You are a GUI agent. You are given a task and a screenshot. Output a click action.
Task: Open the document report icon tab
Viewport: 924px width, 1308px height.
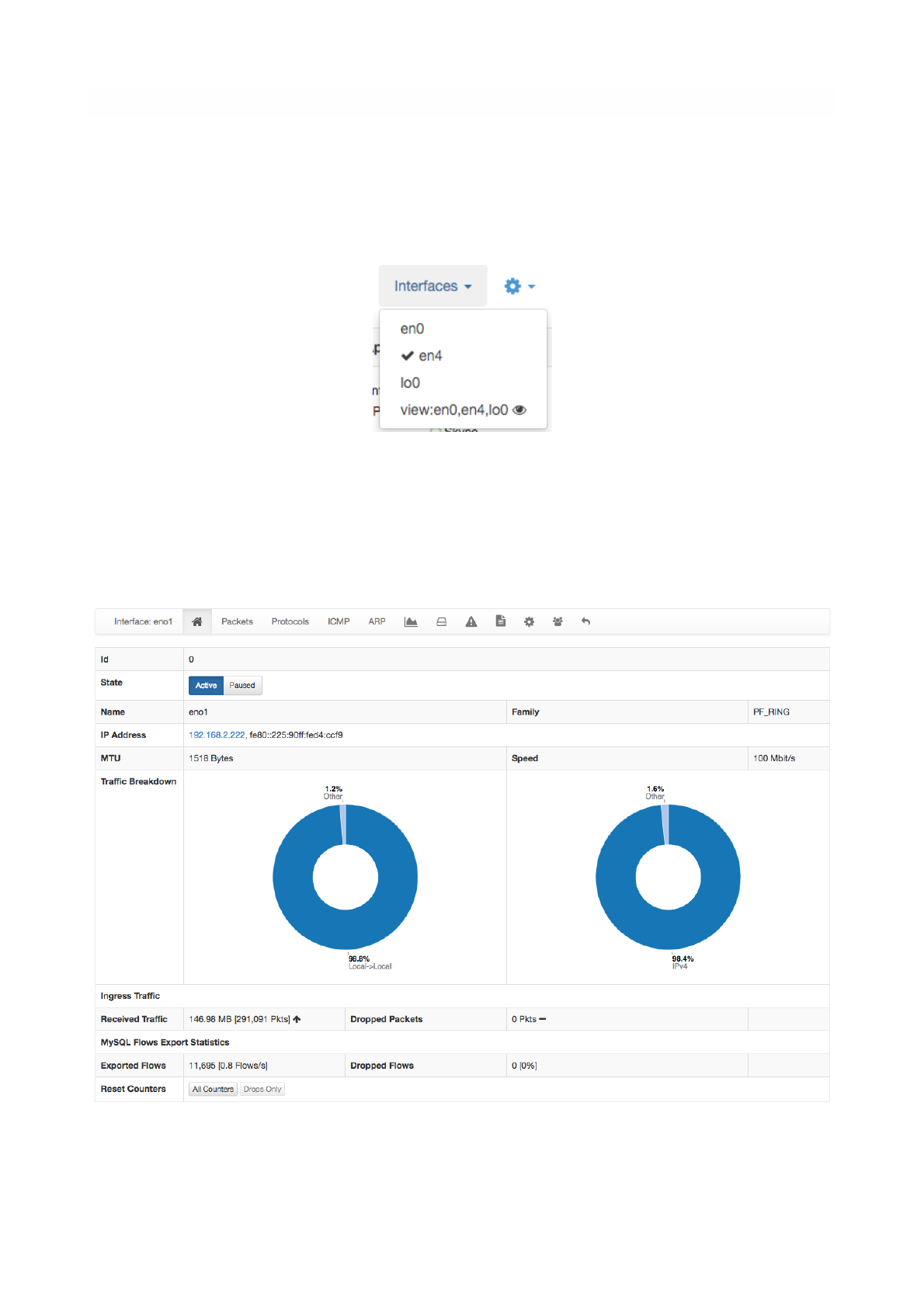tap(501, 621)
